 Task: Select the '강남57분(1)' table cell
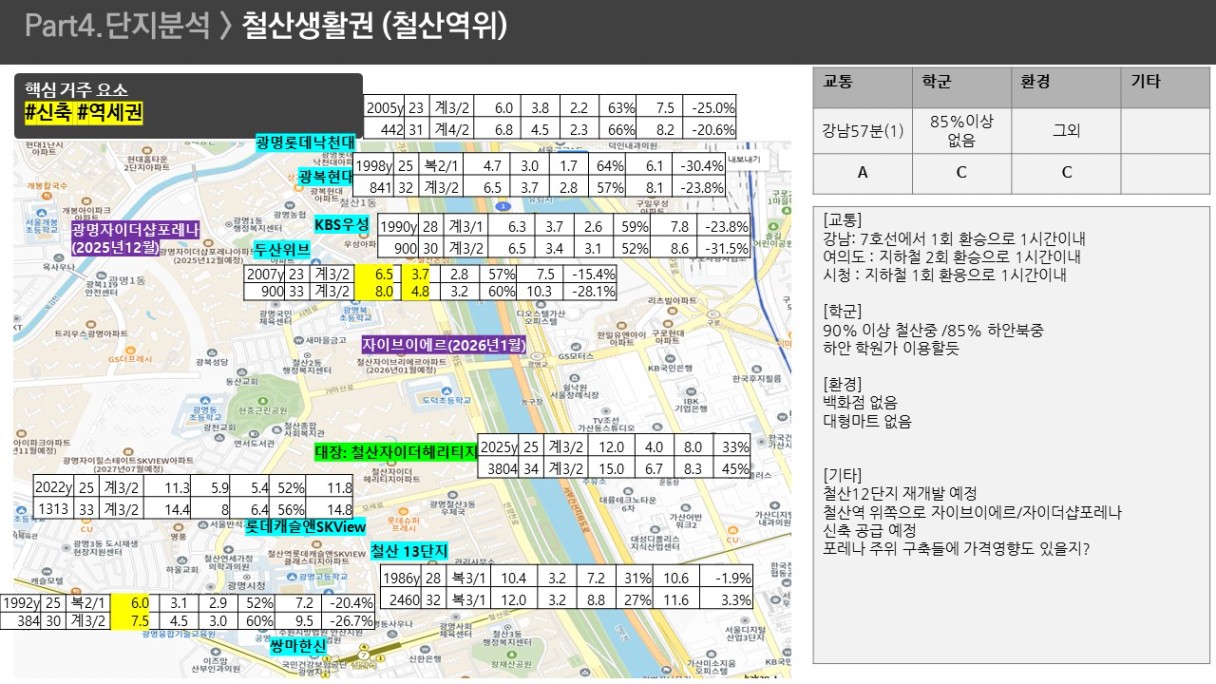click(863, 130)
